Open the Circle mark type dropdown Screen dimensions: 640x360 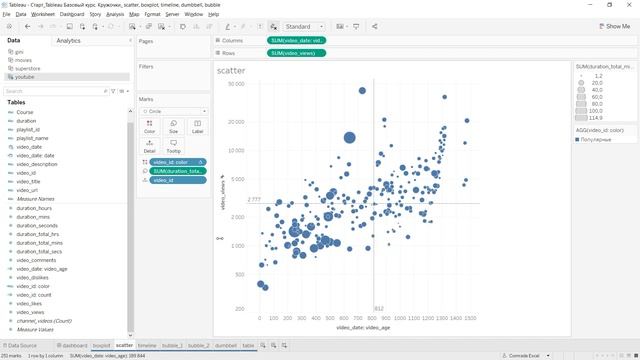point(173,111)
